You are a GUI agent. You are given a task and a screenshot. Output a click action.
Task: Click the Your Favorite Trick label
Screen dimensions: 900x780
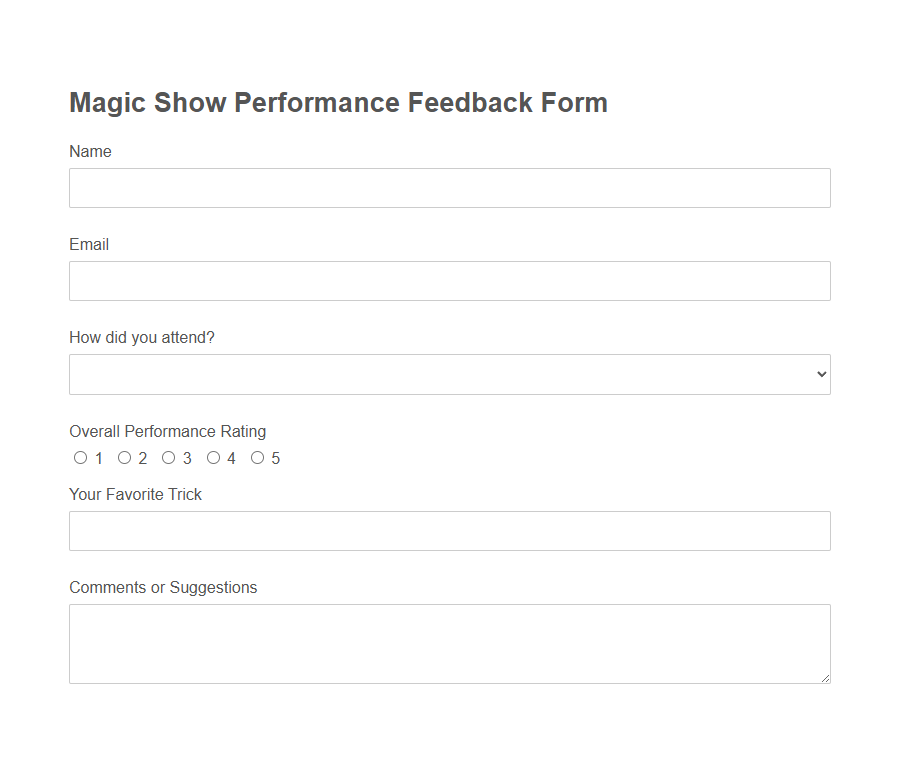tap(135, 494)
